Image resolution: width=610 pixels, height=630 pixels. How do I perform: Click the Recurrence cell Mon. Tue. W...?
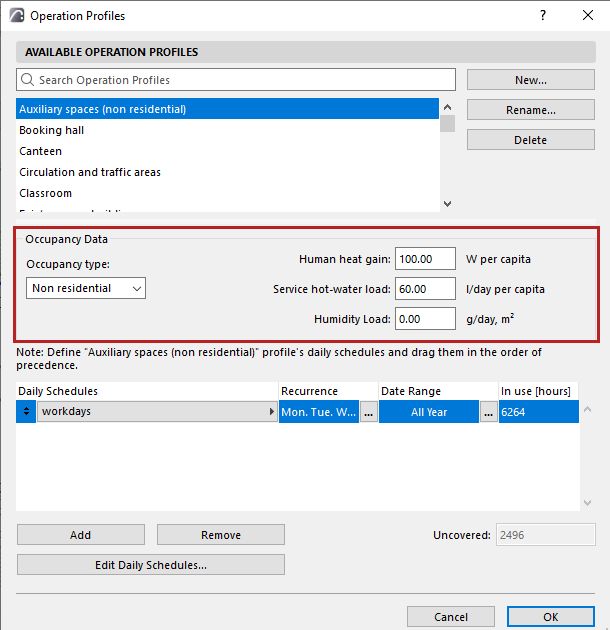coord(319,412)
